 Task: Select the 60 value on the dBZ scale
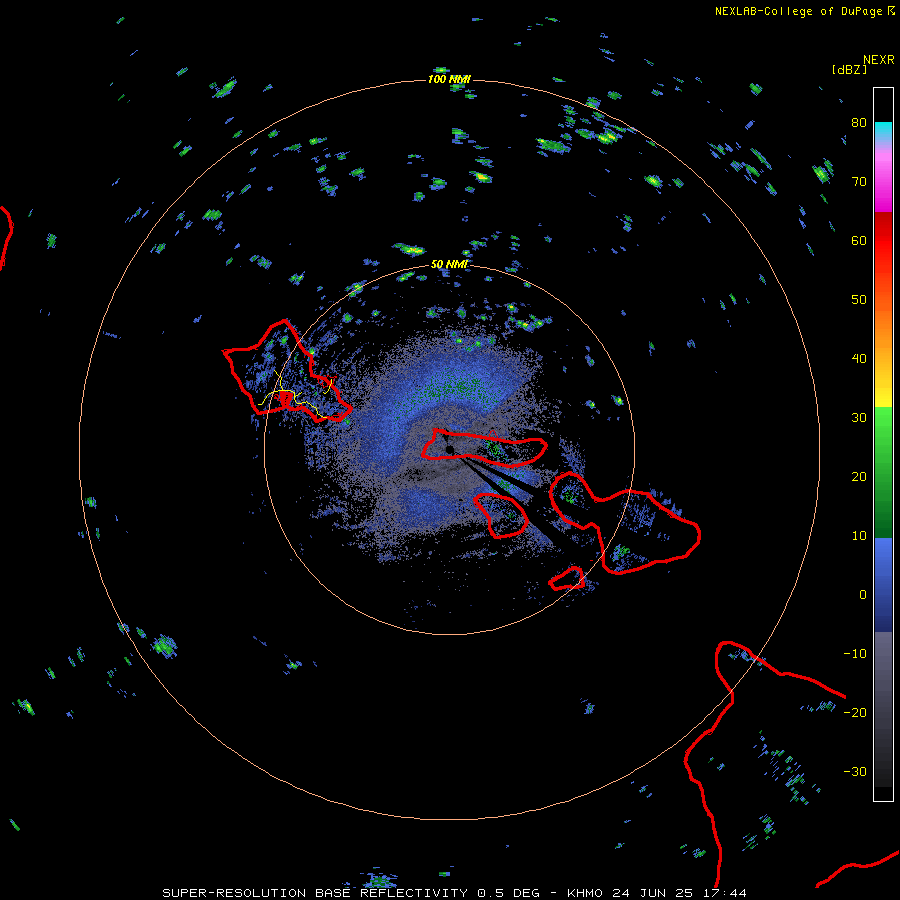click(859, 240)
